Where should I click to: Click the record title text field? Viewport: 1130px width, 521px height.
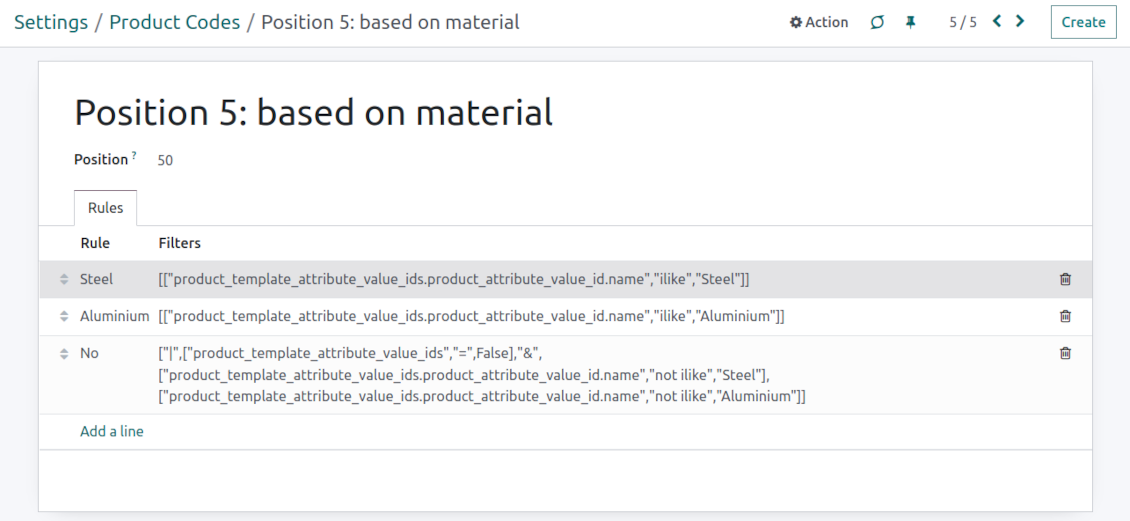314,112
